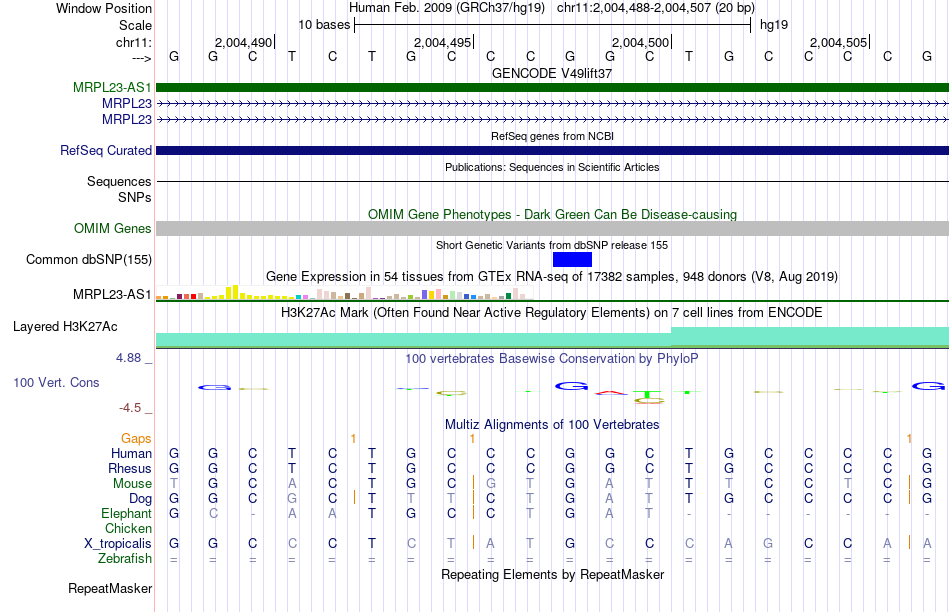950x612 pixels.
Task: Click the 2,004,490 ruler coordinate
Action: pos(244,42)
